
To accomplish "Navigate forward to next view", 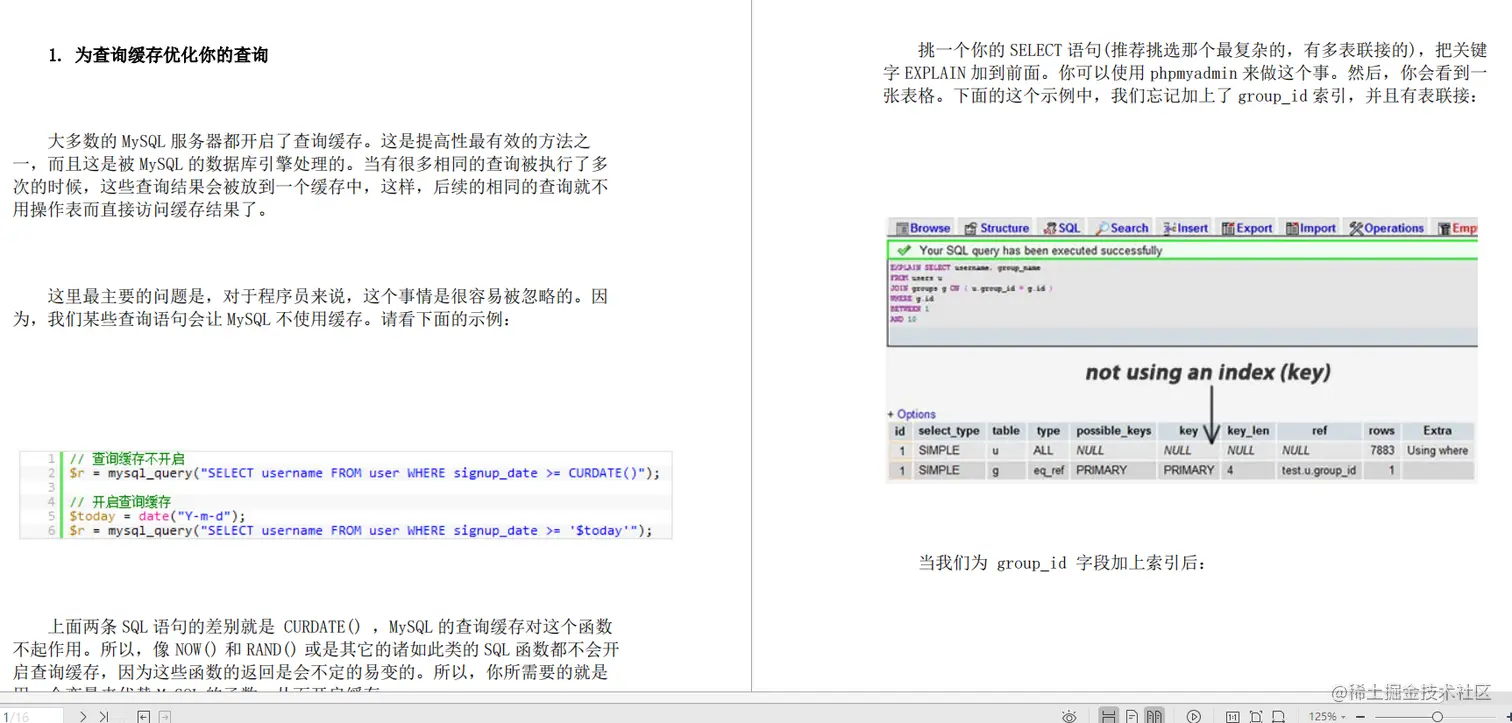I will click(164, 716).
